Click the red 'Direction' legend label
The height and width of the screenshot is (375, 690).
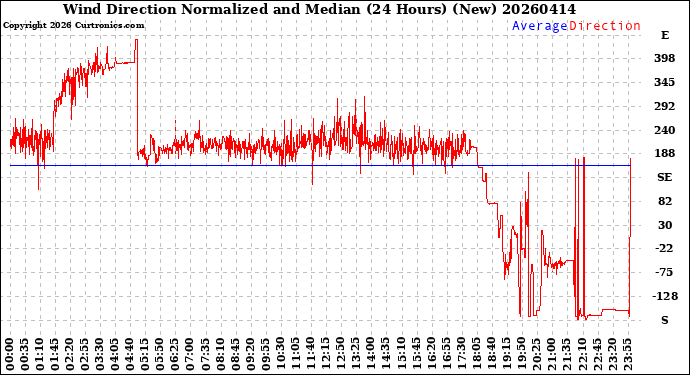click(x=605, y=26)
